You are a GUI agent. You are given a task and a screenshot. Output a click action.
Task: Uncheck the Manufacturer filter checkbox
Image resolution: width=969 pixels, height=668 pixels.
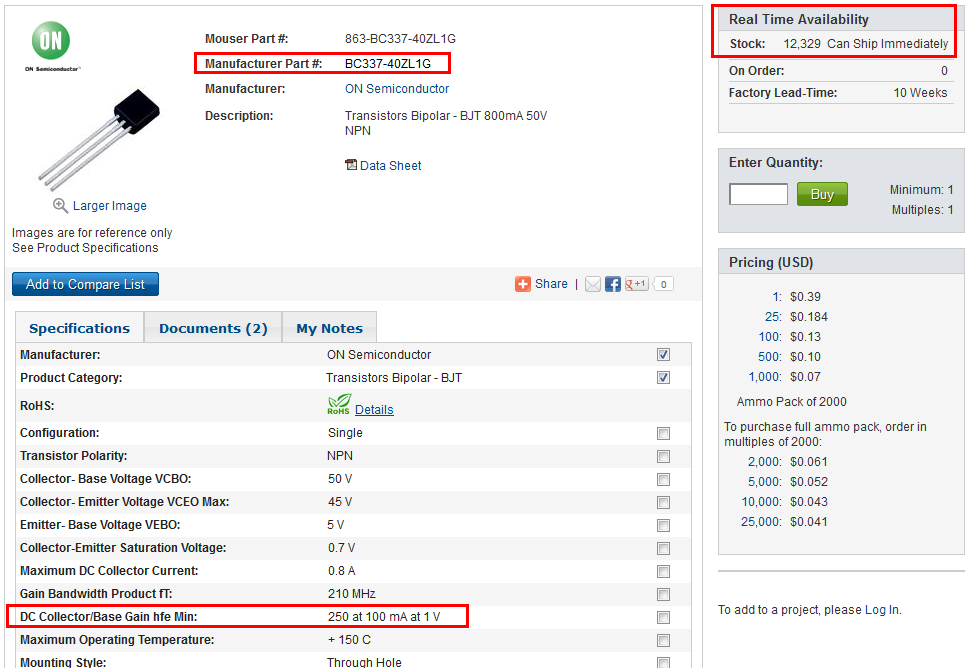[663, 355]
